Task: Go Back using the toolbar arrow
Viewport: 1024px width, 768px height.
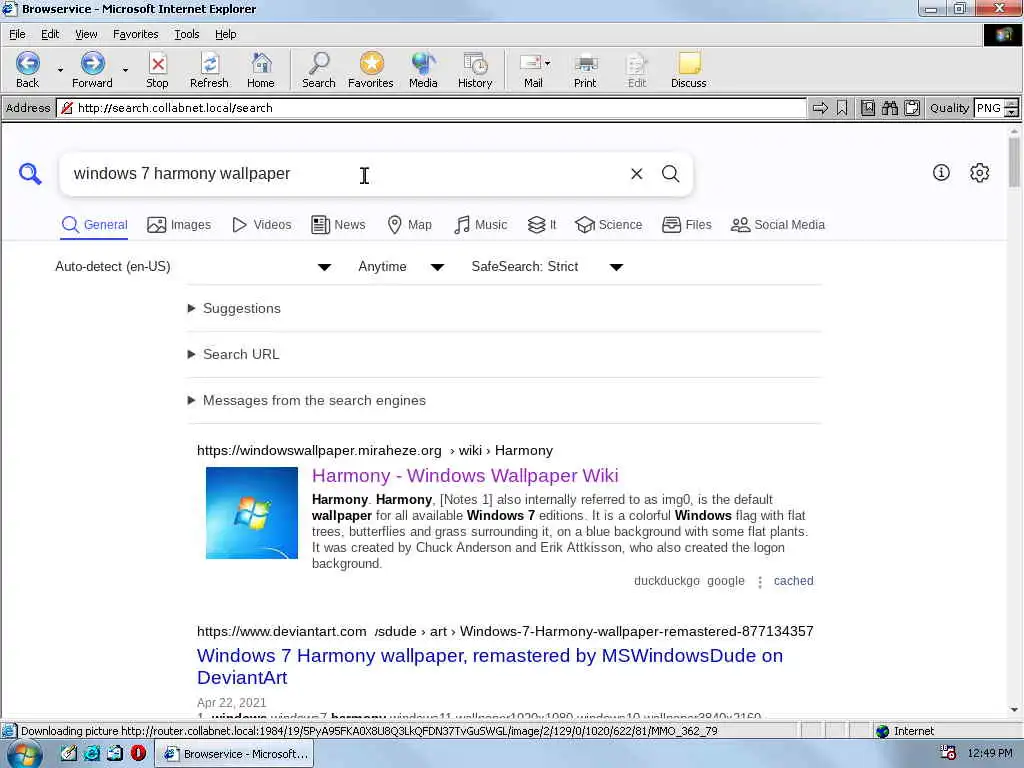Action: (27, 70)
